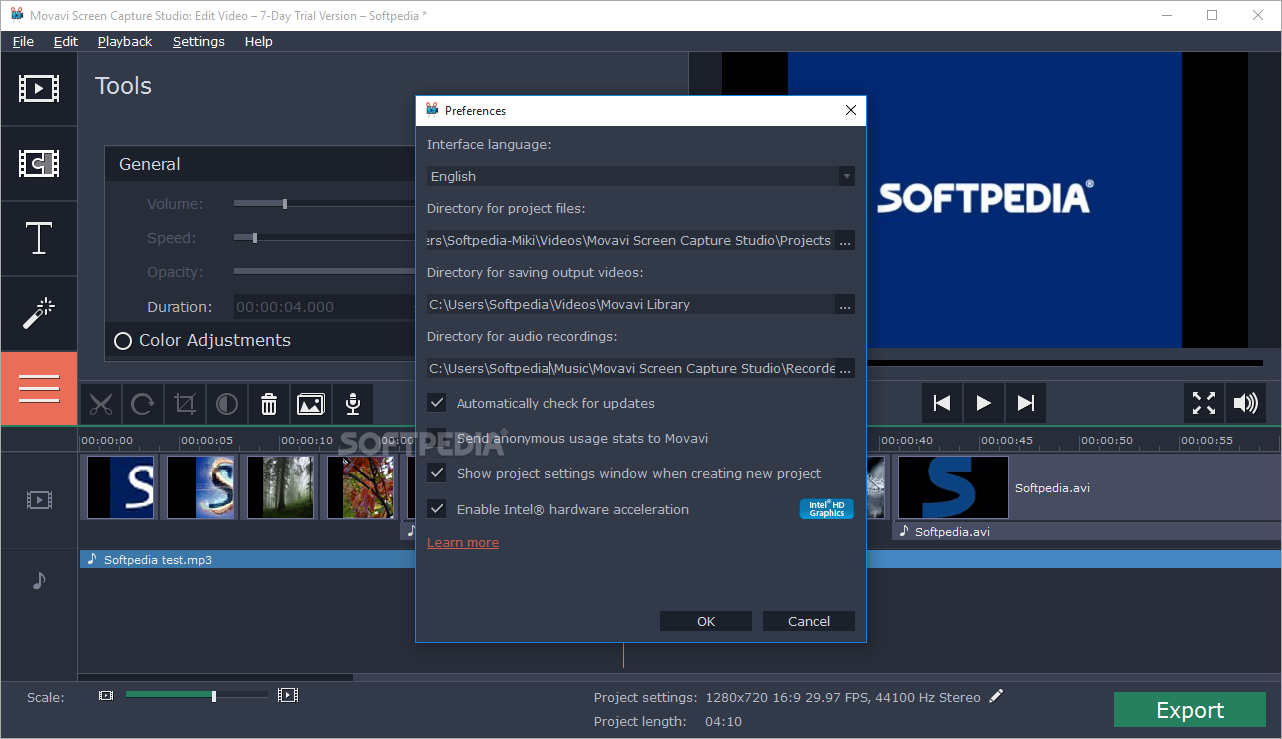This screenshot has height=739, width=1282.
Task: Click the General section header
Action: 260,164
